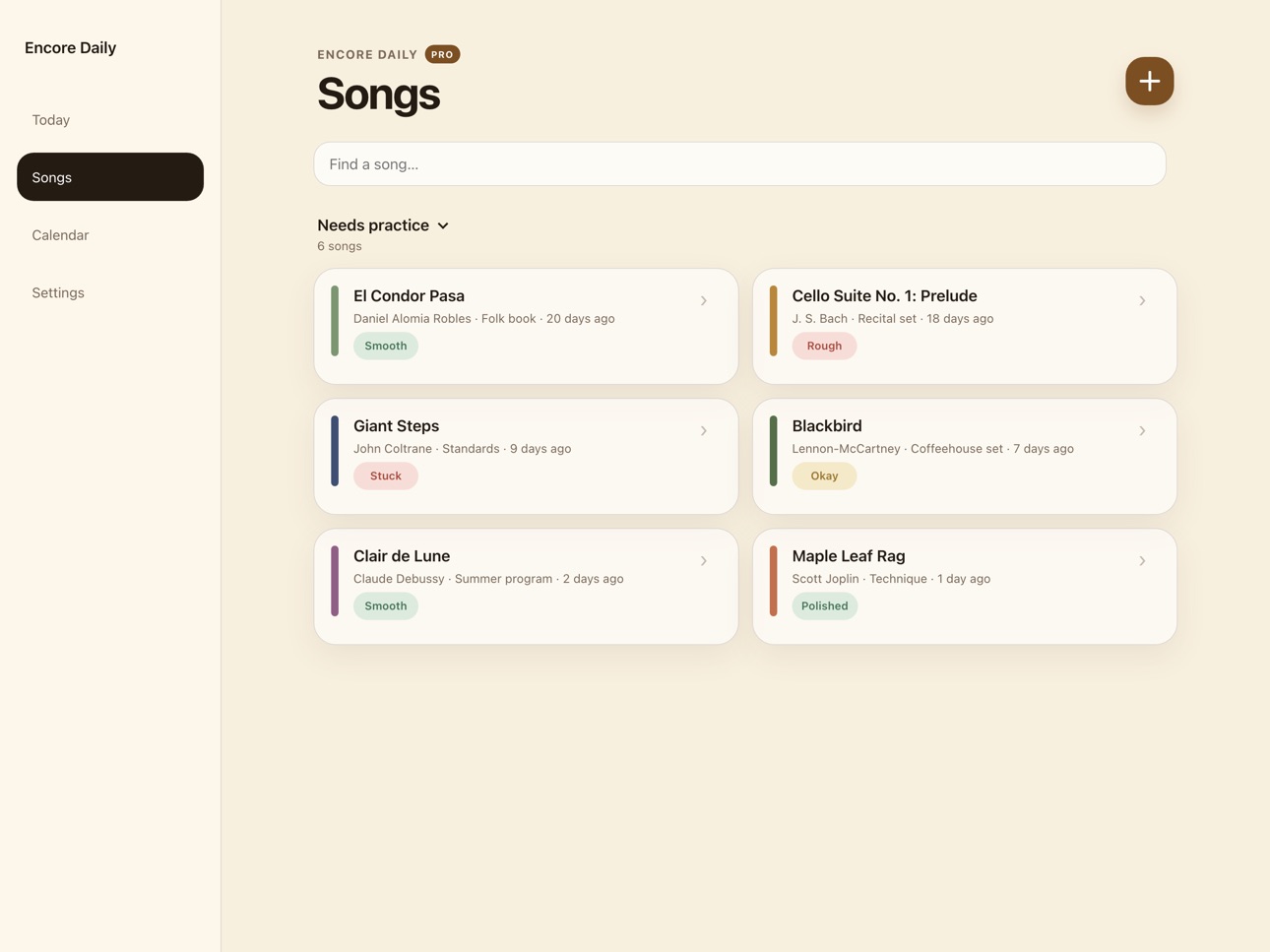Open Cello Suite No. 1 chevron arrow
Viewport: 1270px width, 952px height.
pos(1142,300)
